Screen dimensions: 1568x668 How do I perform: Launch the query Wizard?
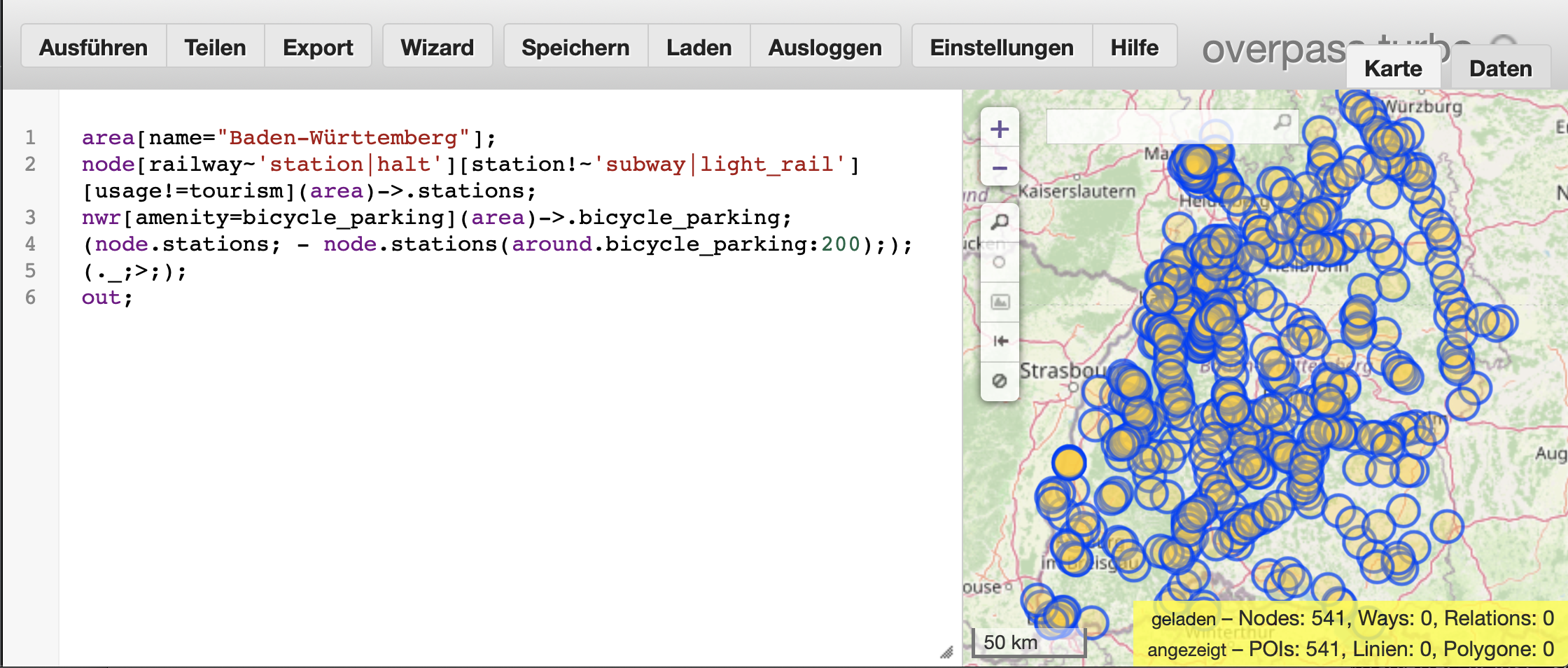coord(437,48)
